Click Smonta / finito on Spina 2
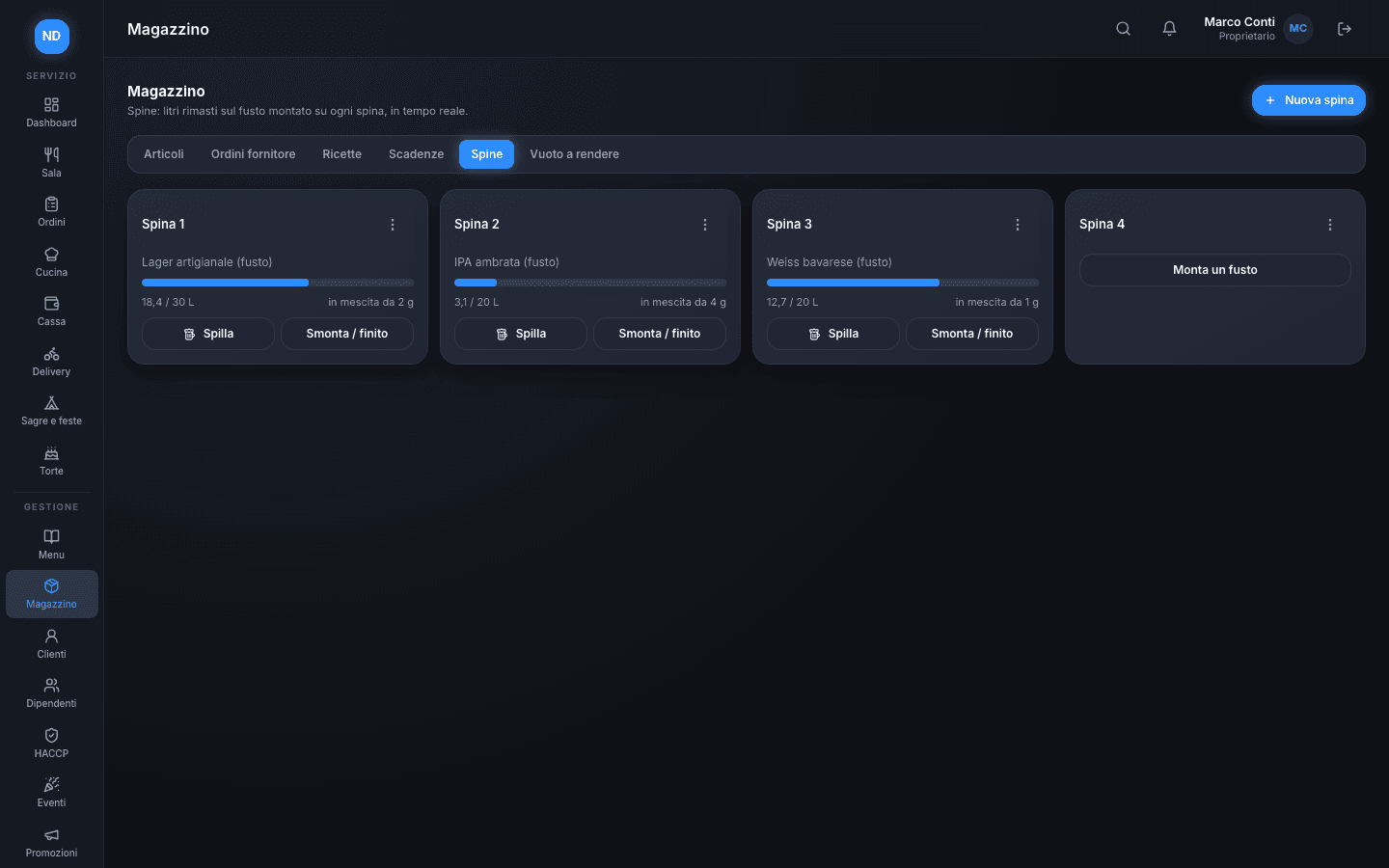This screenshot has height=868, width=1389. (x=660, y=334)
